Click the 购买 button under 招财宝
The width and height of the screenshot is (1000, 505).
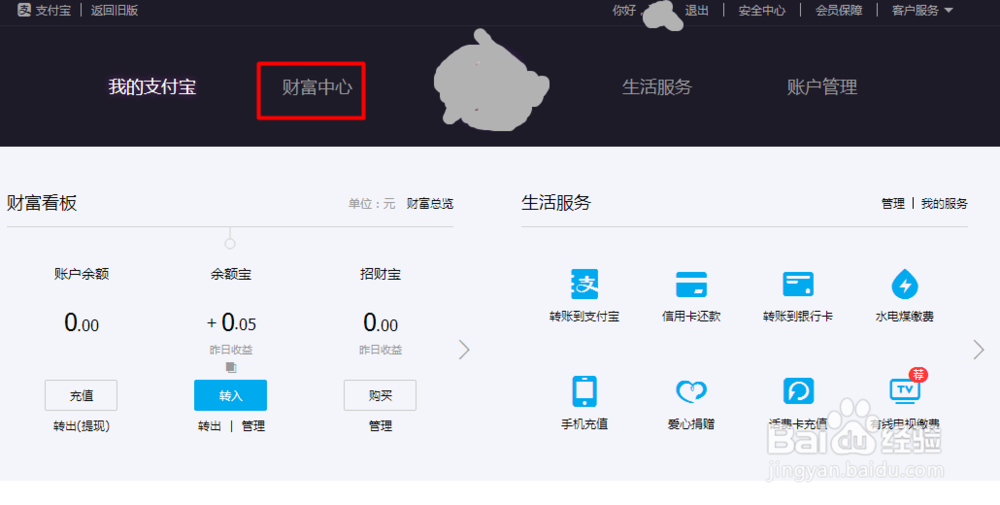tap(380, 395)
